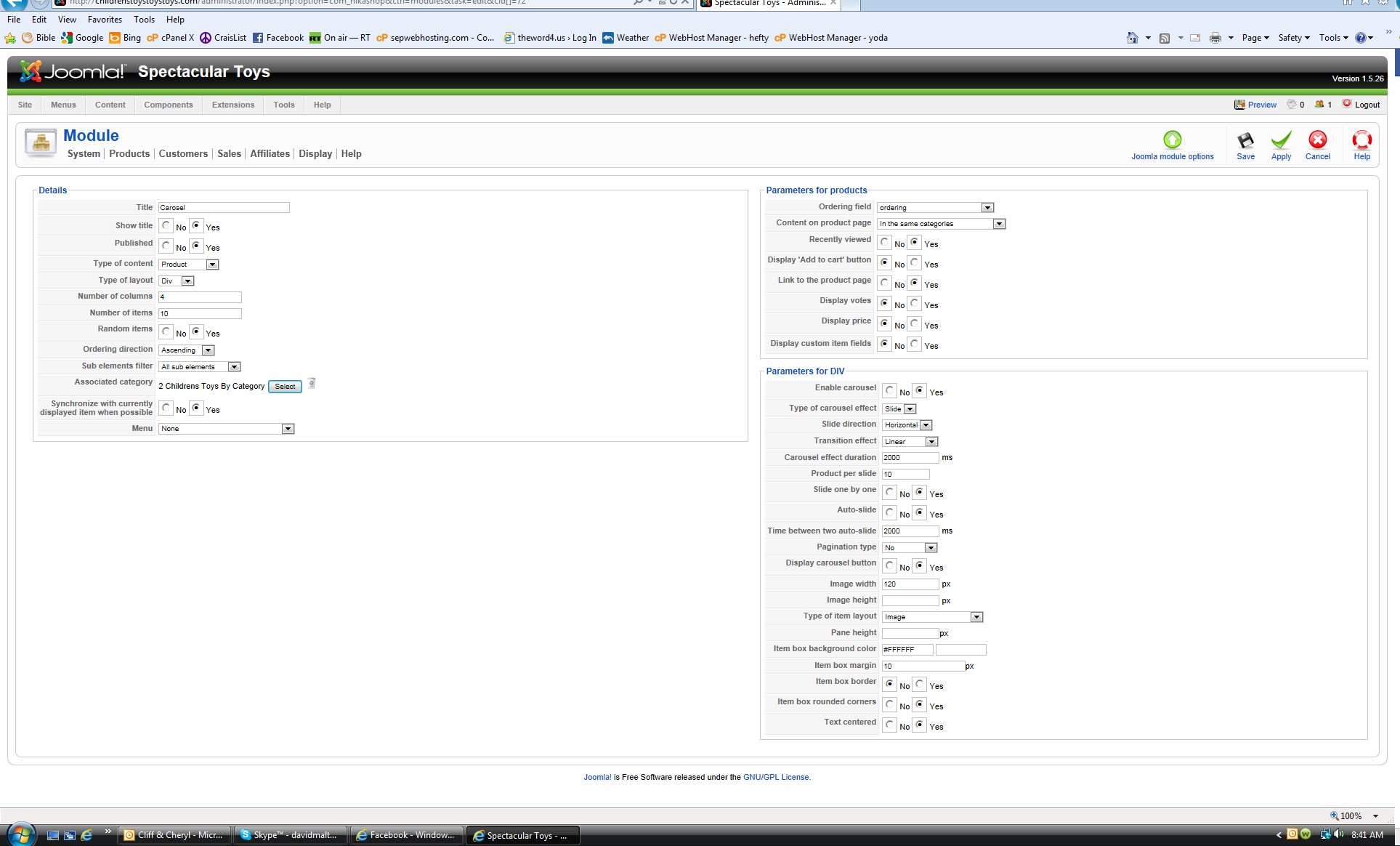
Task: Expand the Transition effect dropdown
Action: tap(931, 442)
